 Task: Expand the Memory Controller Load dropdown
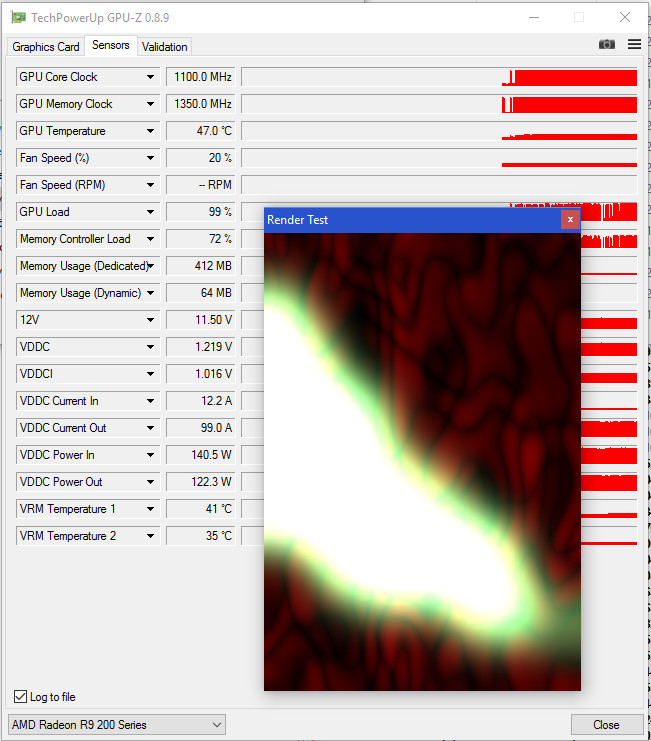pyautogui.click(x=150, y=239)
